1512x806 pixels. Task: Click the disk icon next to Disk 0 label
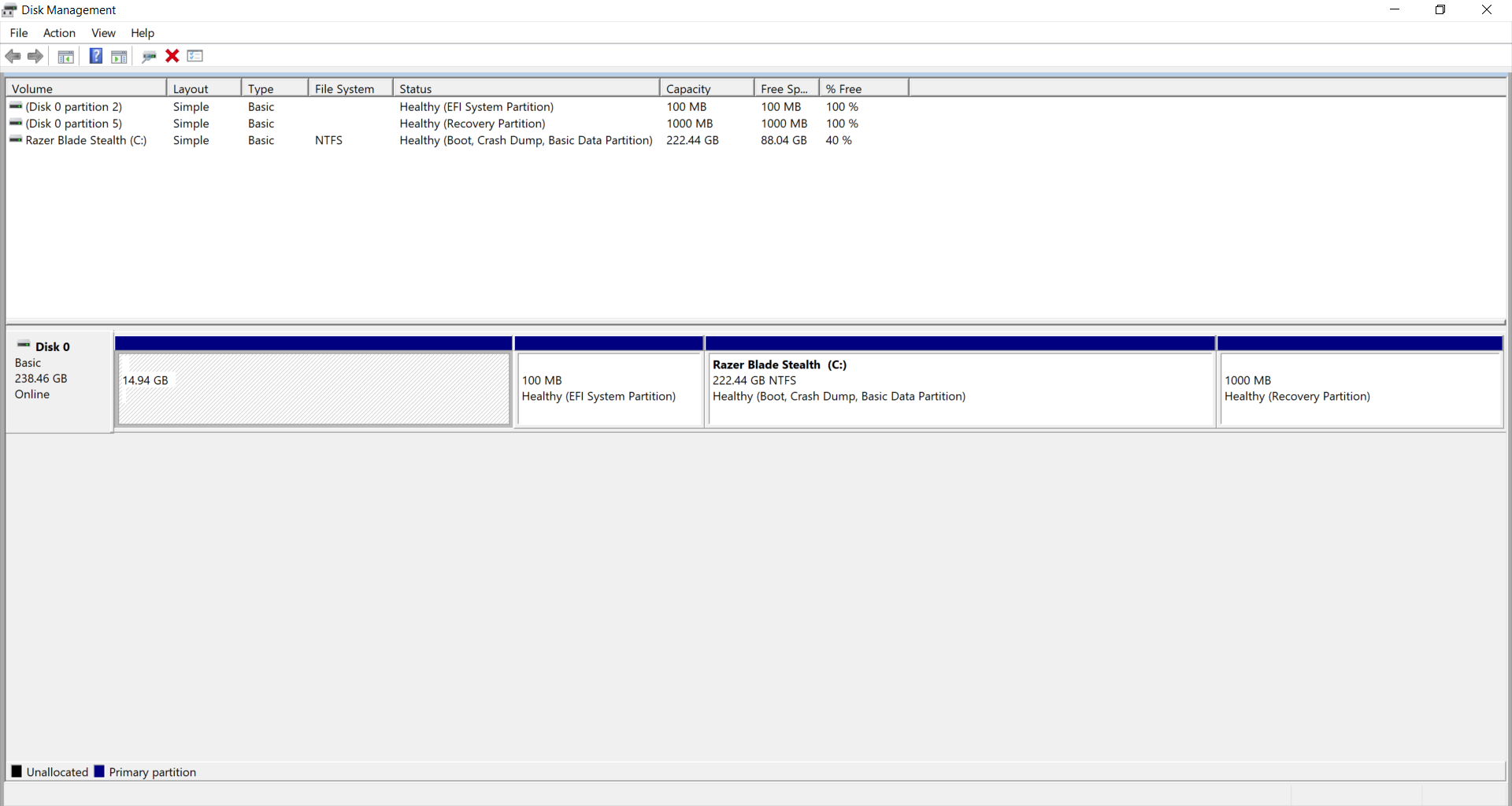point(24,345)
